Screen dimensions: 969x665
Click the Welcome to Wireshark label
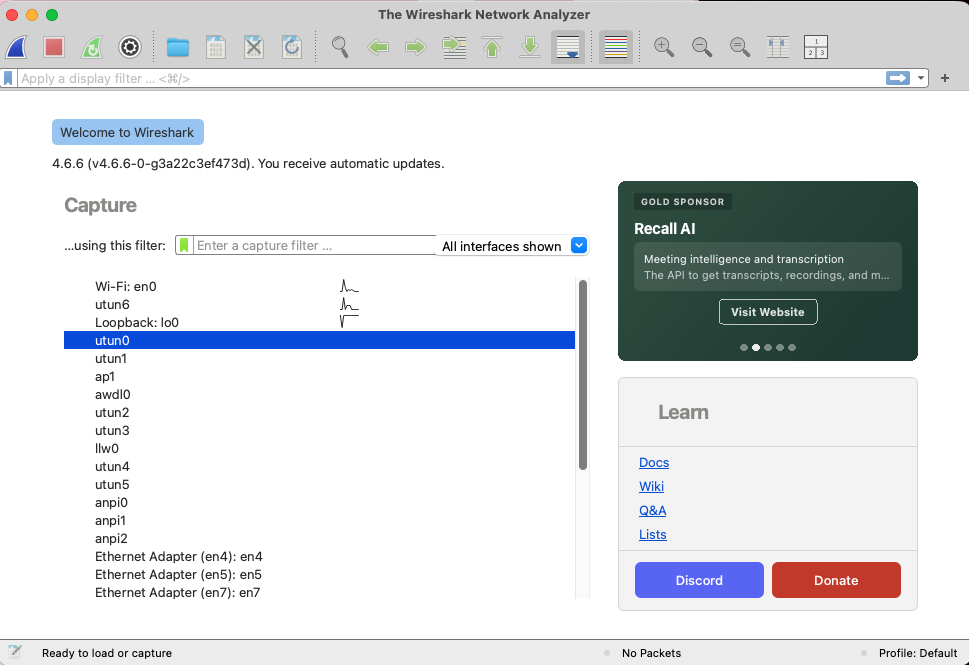pos(127,132)
